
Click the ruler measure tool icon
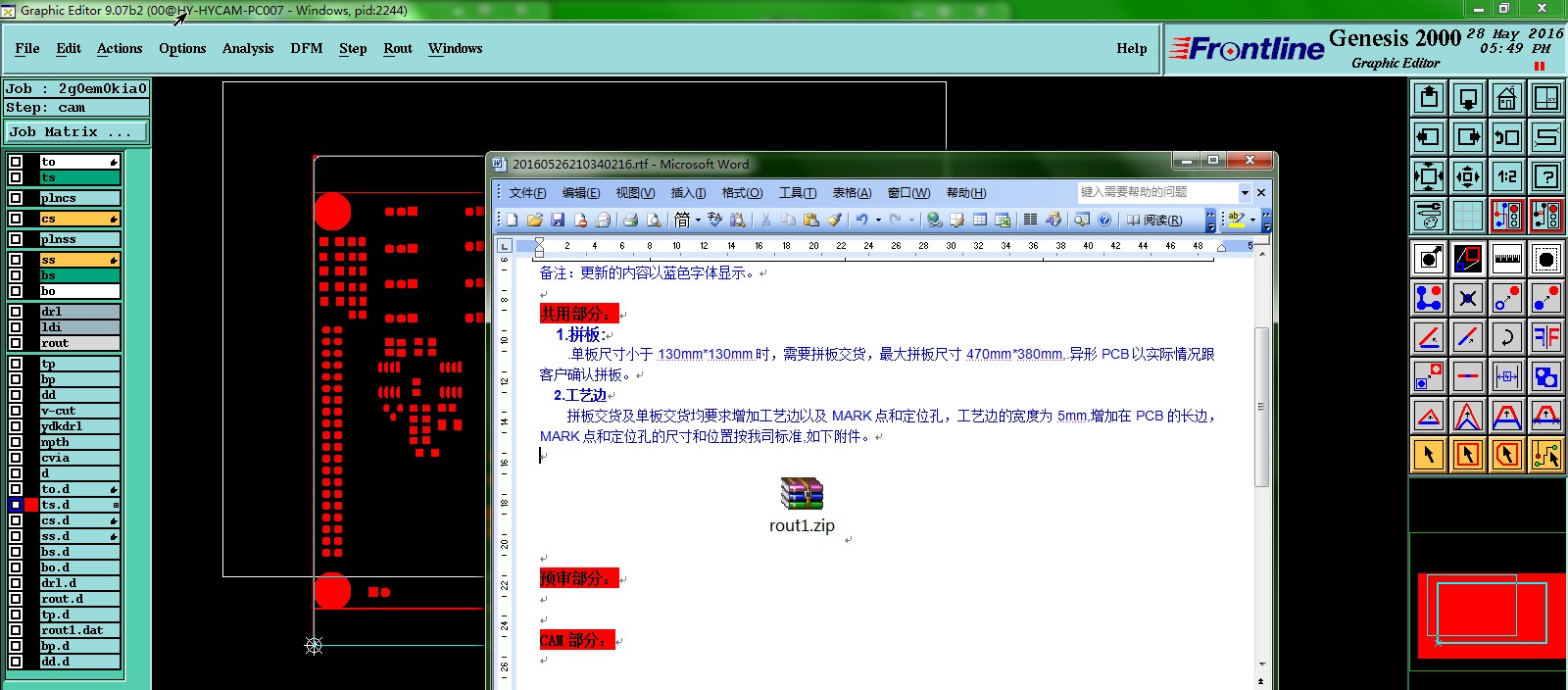(1507, 259)
